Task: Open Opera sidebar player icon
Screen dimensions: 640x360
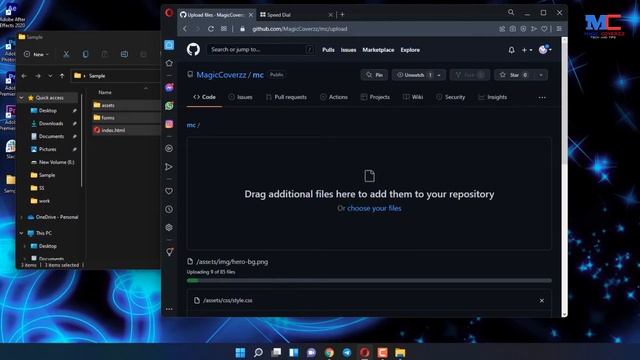Action: point(169,149)
